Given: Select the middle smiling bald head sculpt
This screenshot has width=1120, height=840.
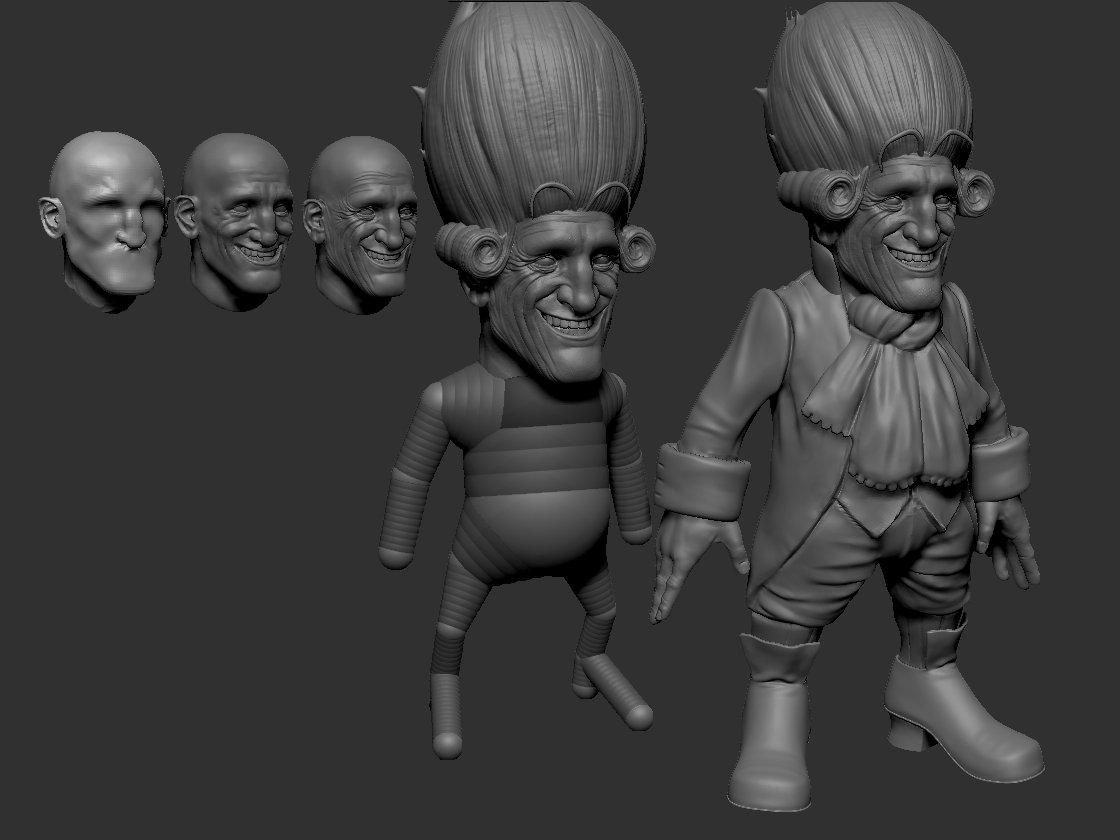Looking at the screenshot, I should click(235, 221).
